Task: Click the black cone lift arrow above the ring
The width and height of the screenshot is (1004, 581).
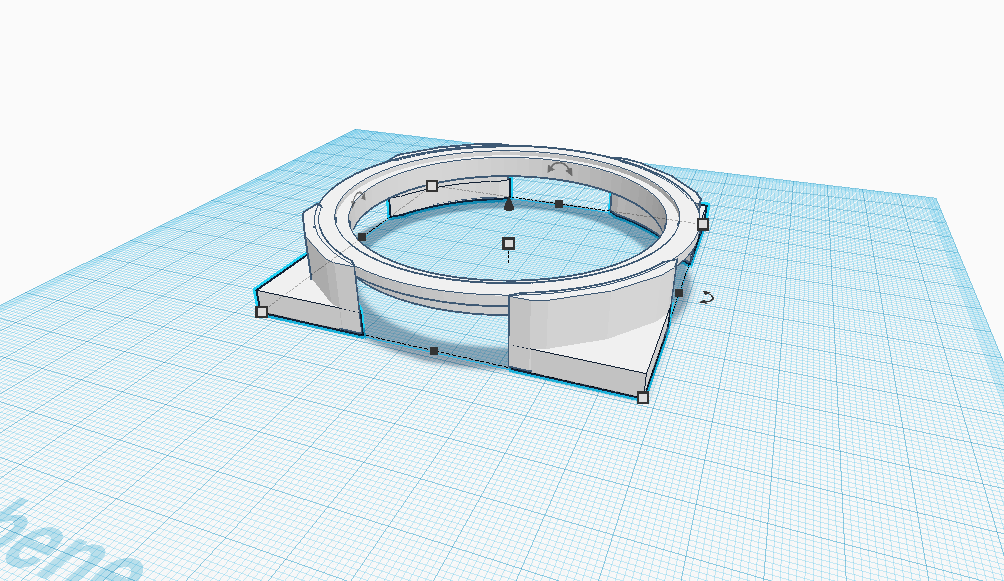Action: 509,204
